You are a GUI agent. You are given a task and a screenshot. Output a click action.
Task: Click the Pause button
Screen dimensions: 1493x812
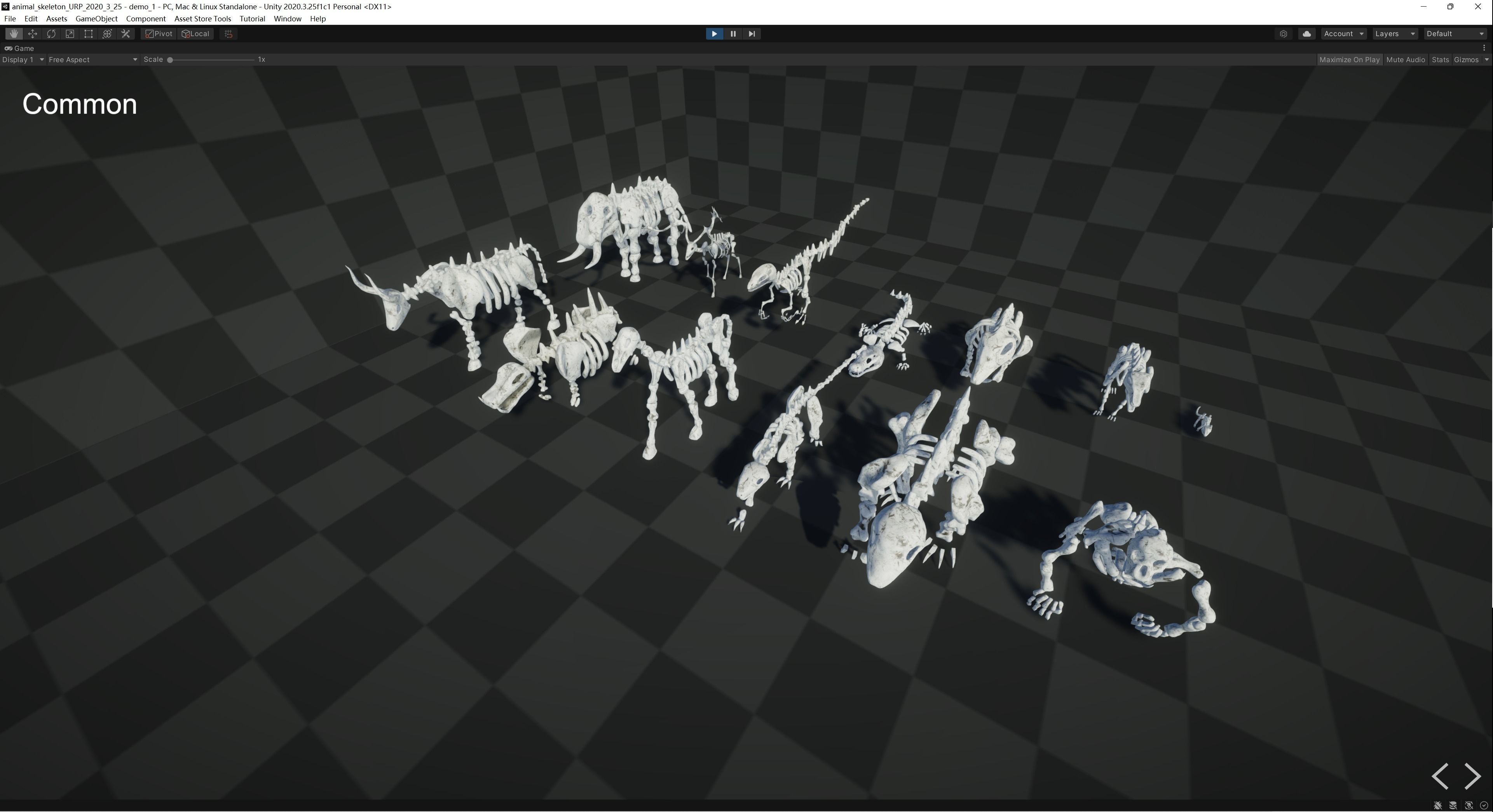point(733,34)
